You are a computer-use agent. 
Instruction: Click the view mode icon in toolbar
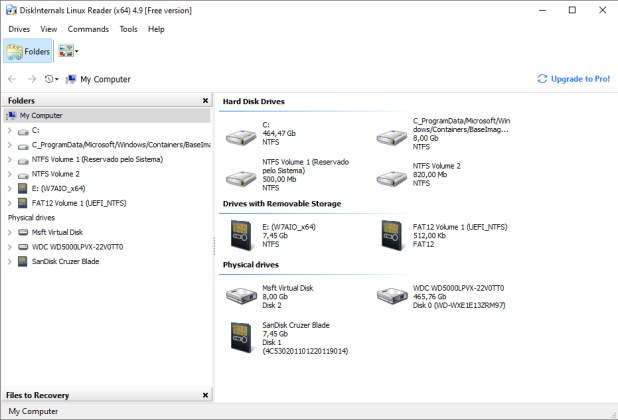click(x=66, y=51)
